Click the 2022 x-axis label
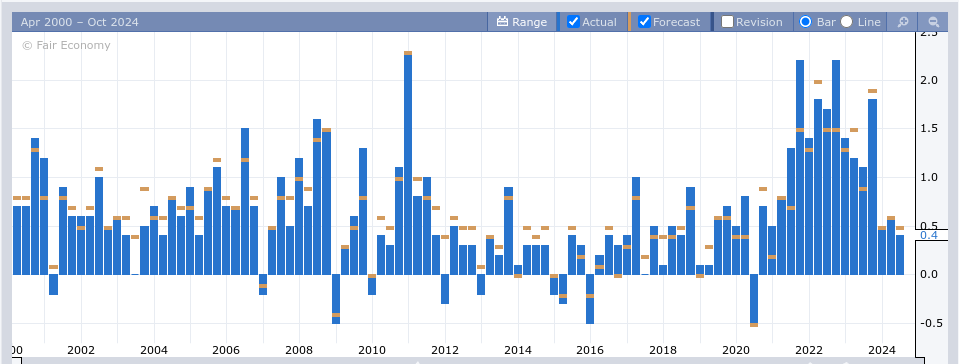The height and width of the screenshot is (364, 959). point(809,351)
